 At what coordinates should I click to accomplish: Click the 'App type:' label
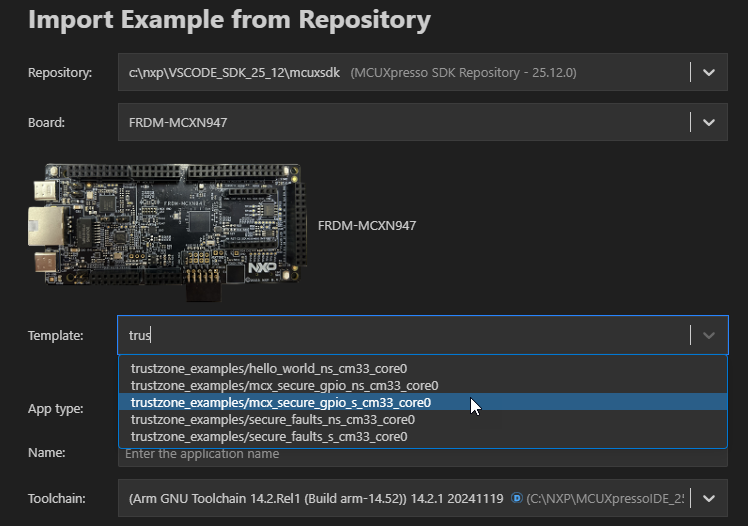coord(56,409)
